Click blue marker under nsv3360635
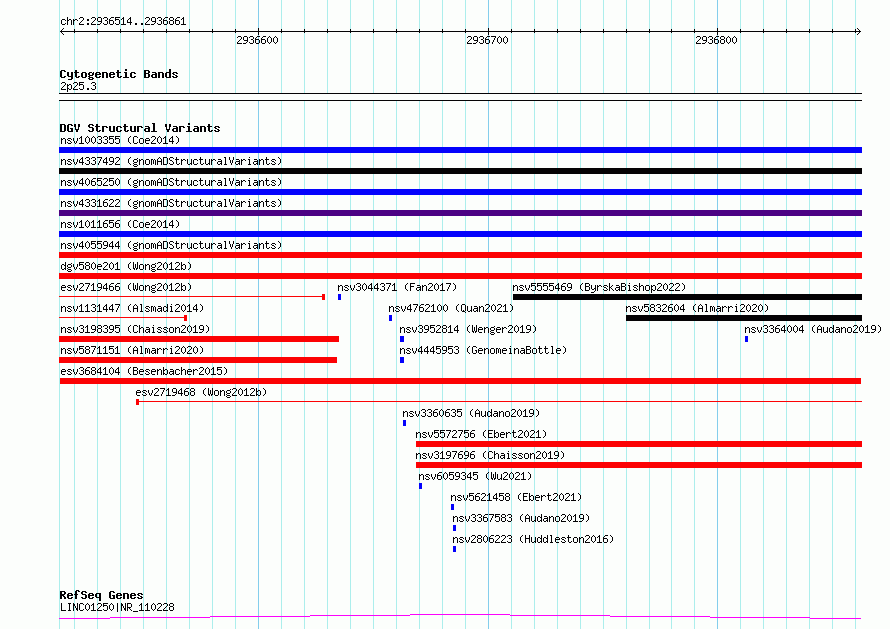 coord(404,423)
